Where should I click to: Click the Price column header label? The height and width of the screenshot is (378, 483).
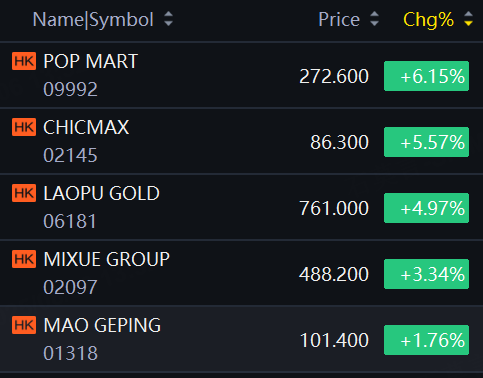tap(339, 20)
